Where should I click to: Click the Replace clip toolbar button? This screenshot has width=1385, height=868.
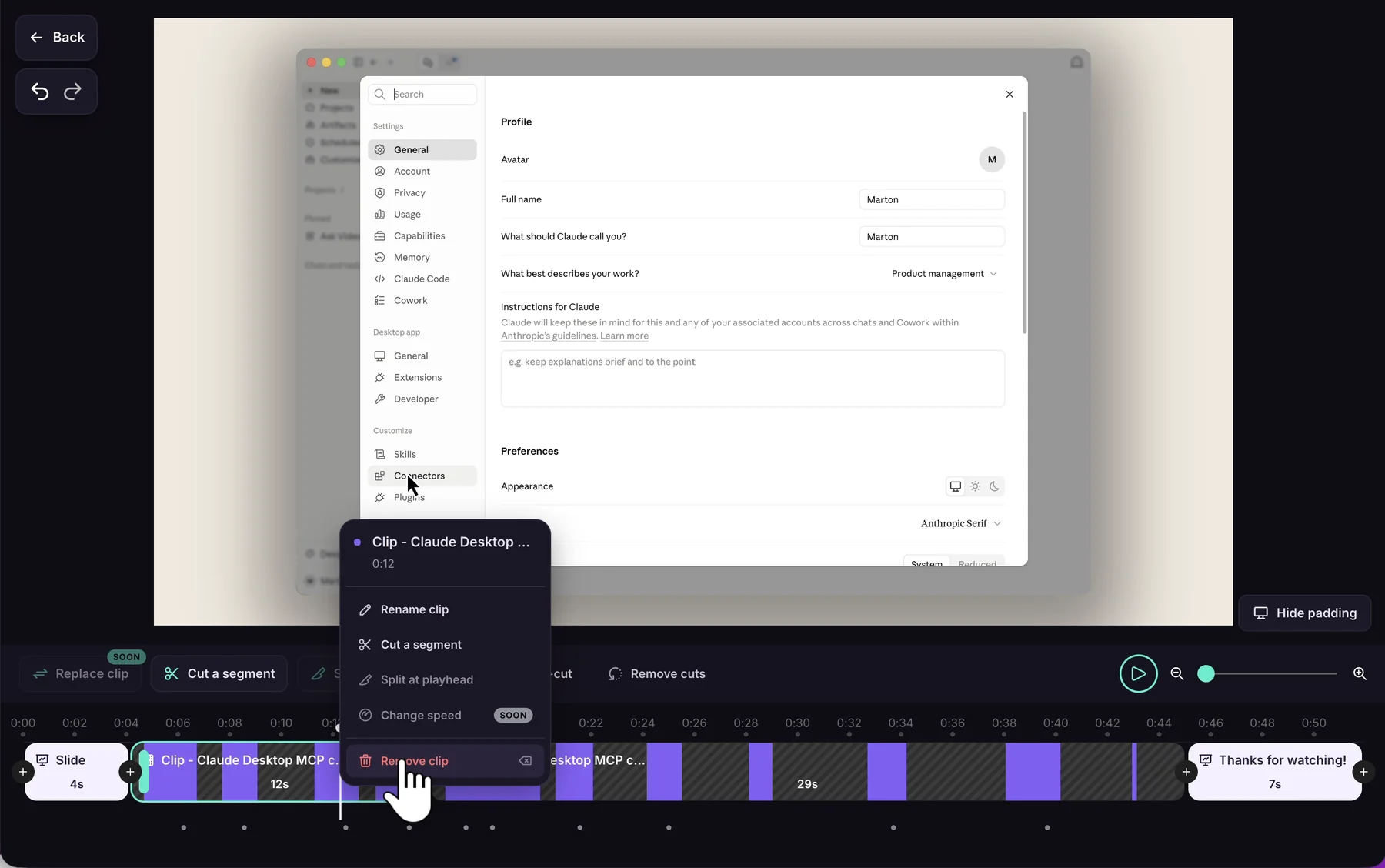point(81,673)
